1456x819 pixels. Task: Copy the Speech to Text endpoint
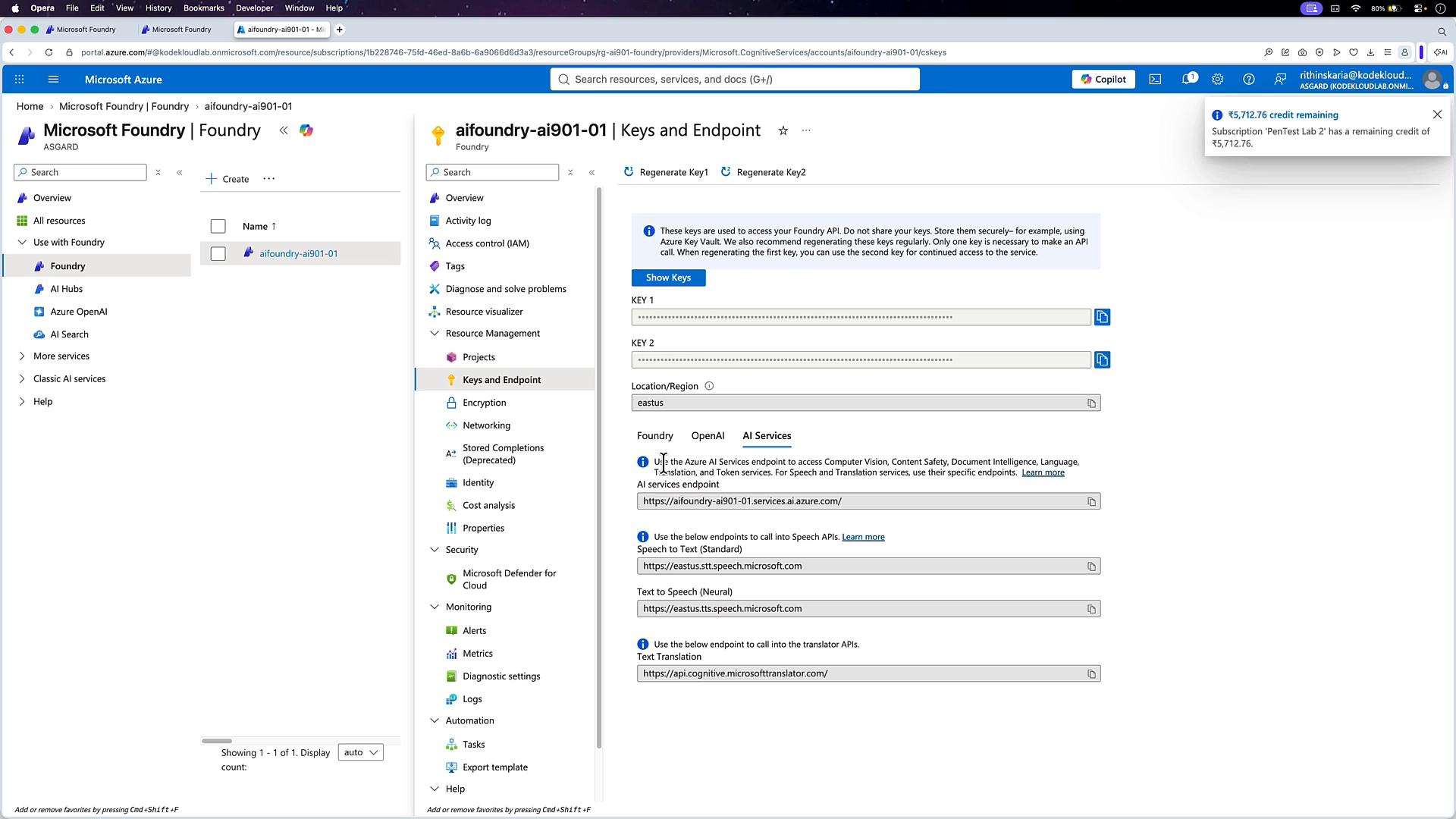point(1091,566)
